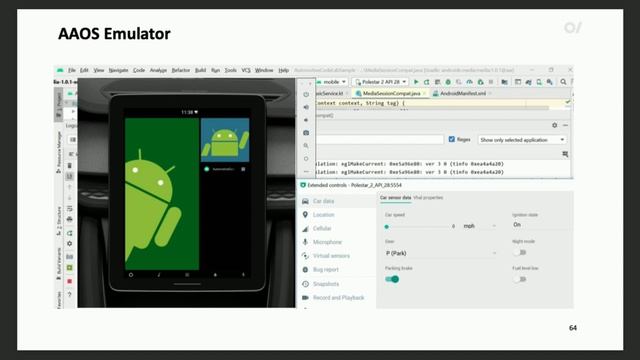Viewport: 640px width, 360px height.
Task: Enable the Night mode switch
Action: pyautogui.click(x=520, y=253)
